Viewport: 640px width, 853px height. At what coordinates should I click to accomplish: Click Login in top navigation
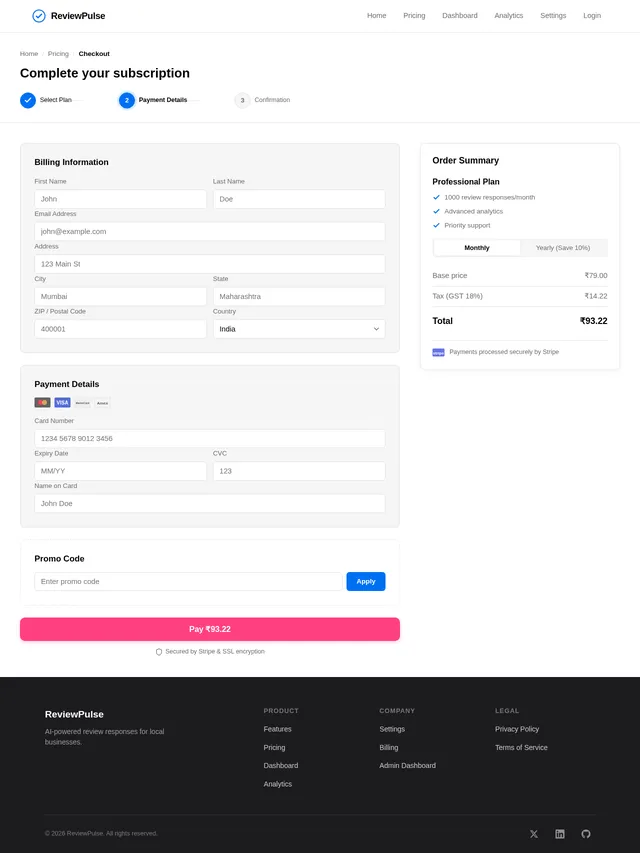[x=592, y=16]
